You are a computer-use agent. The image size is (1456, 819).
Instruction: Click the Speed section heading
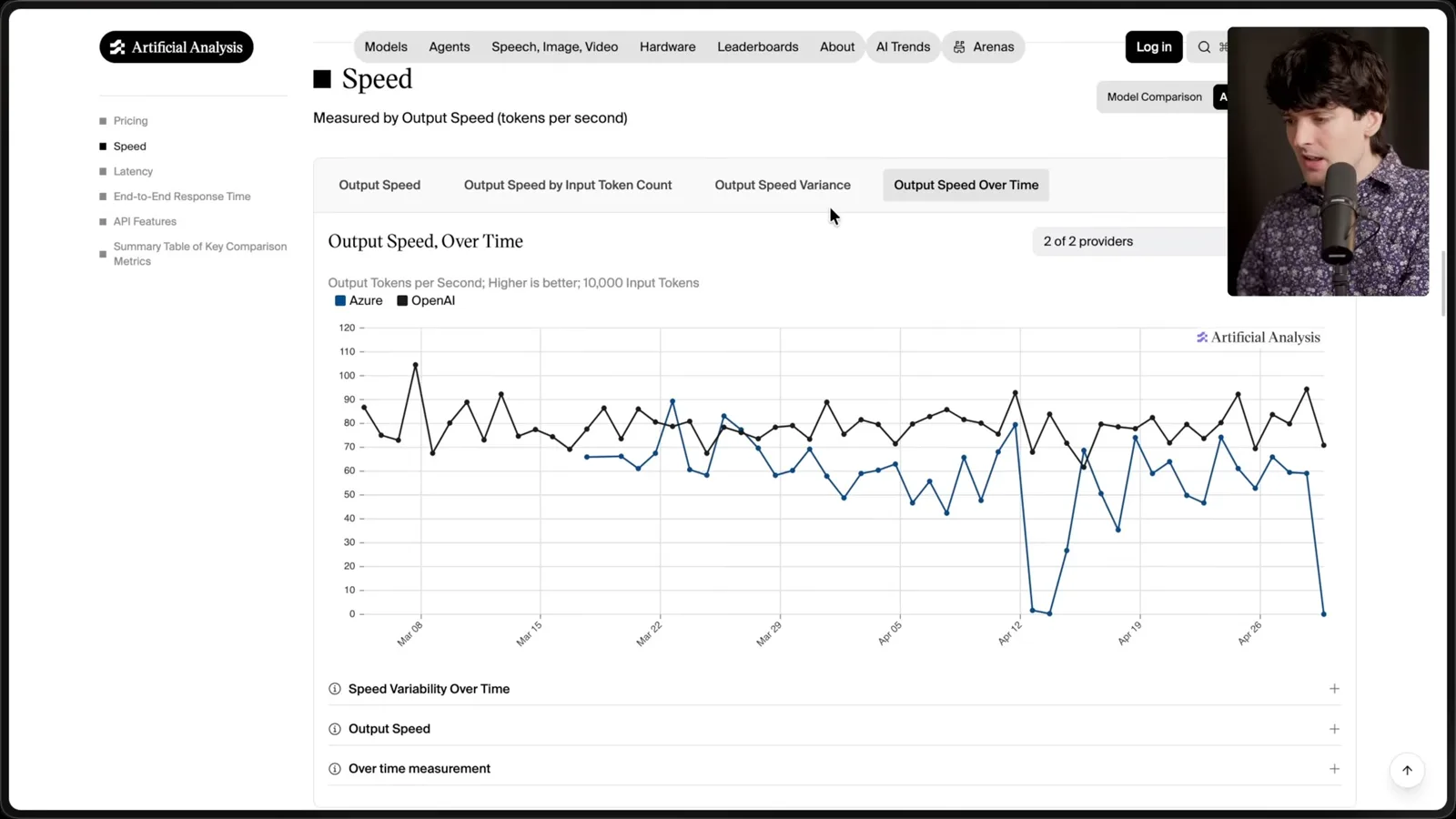click(377, 79)
